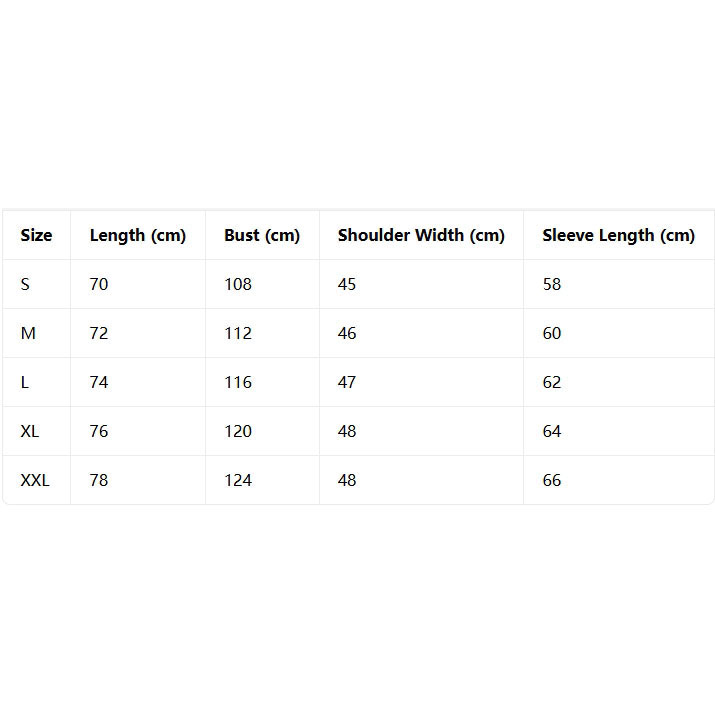Click the XXL size row label
Viewport: 715px width, 715px height.
point(35,480)
